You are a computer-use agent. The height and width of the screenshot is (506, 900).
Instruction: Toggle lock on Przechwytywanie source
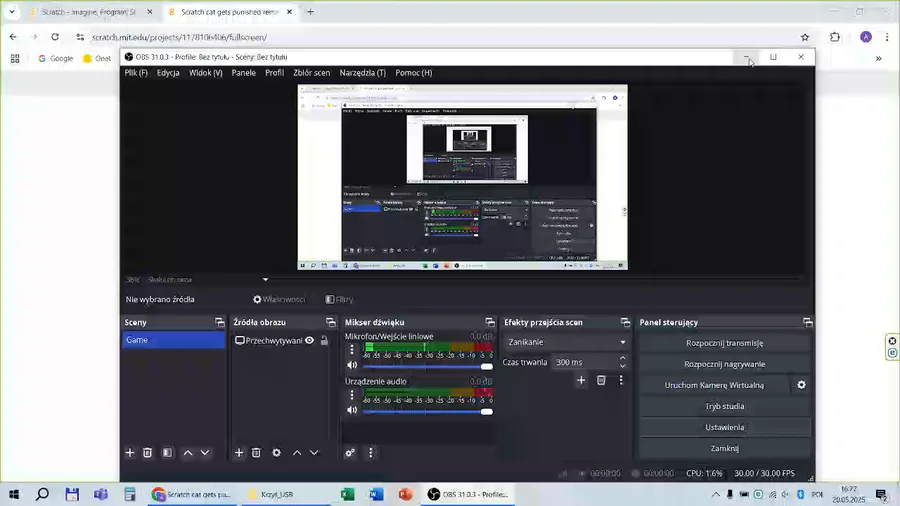click(324, 340)
